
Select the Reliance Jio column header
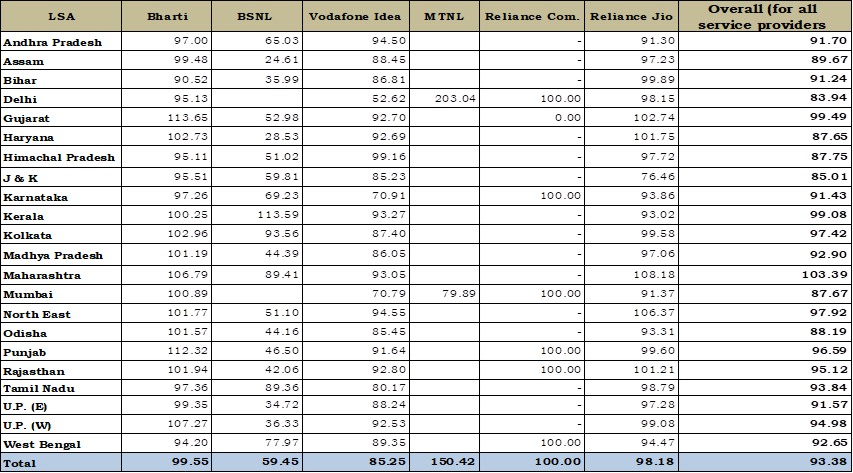[x=631, y=17]
